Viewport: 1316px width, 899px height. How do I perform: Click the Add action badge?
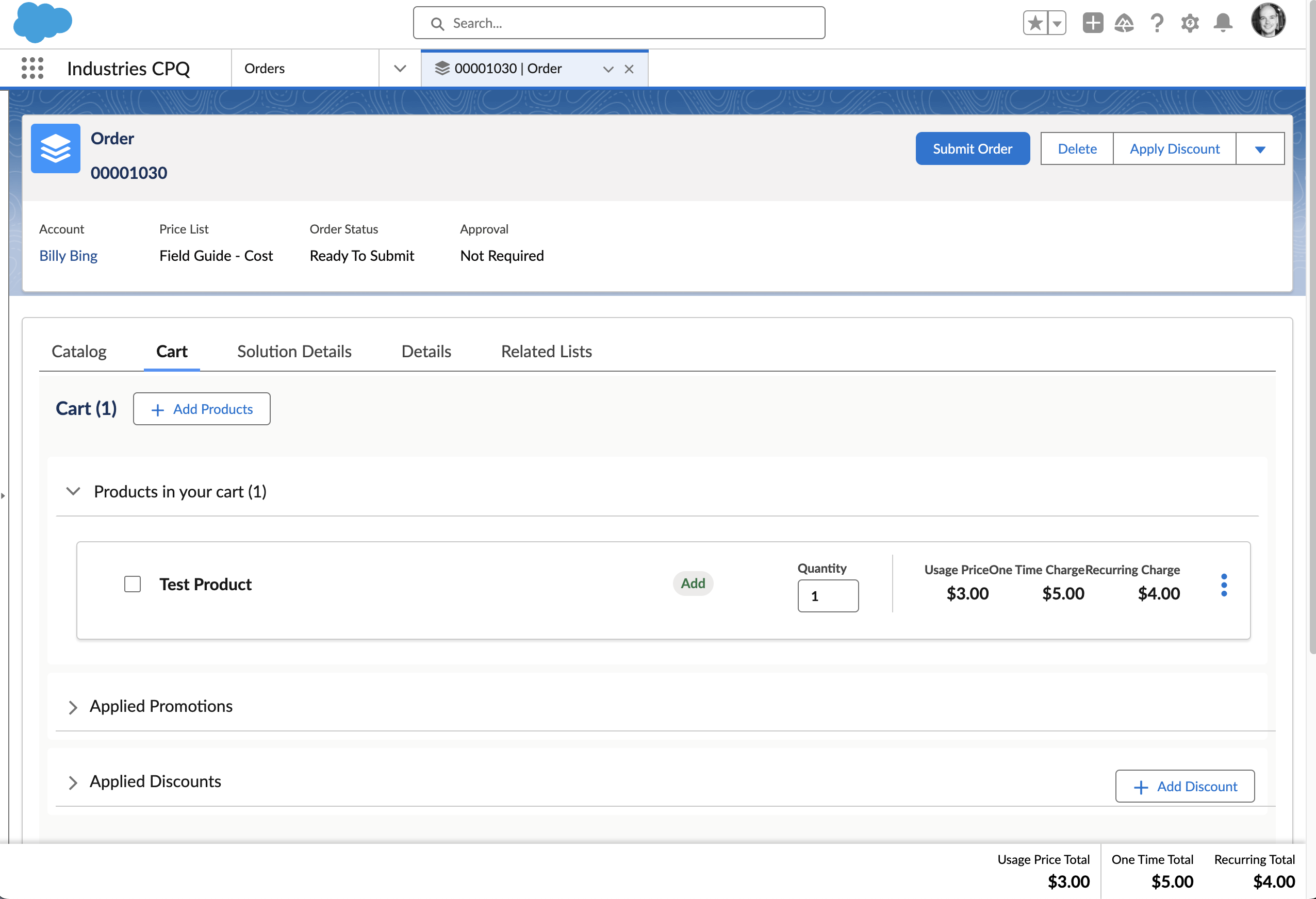pos(693,583)
